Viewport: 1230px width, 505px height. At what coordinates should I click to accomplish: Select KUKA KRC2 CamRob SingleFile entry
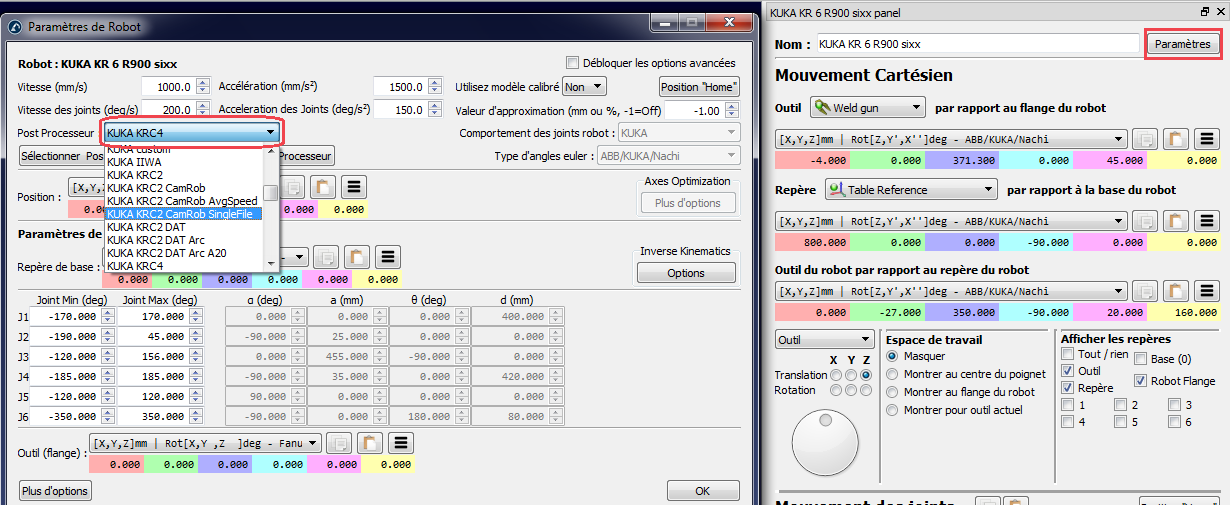click(x=182, y=213)
